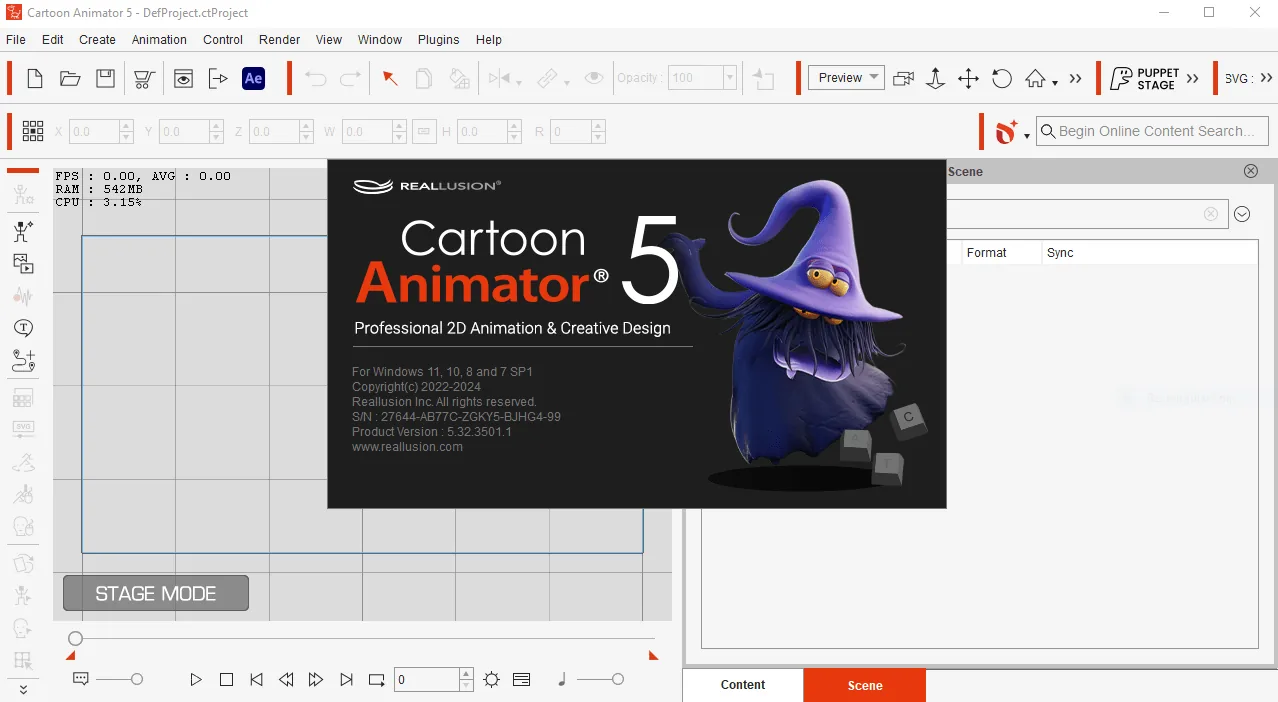
Task: Switch to the Content tab
Action: click(x=743, y=685)
